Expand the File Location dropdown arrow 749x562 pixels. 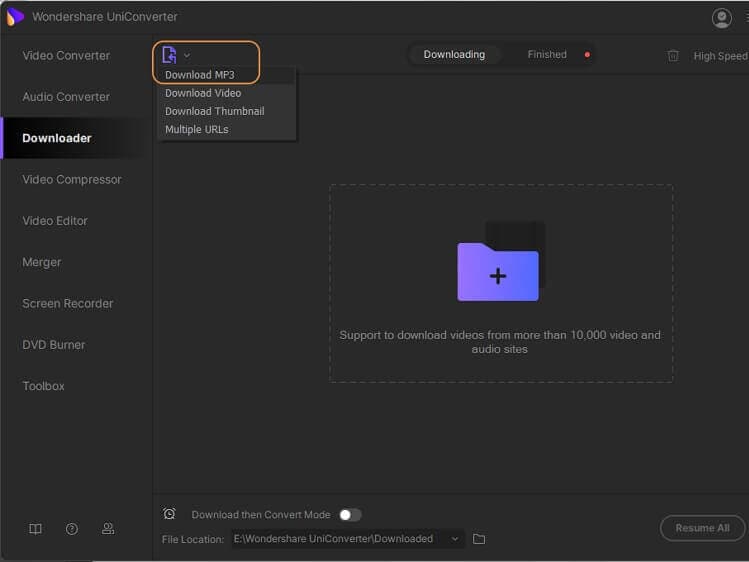(455, 539)
